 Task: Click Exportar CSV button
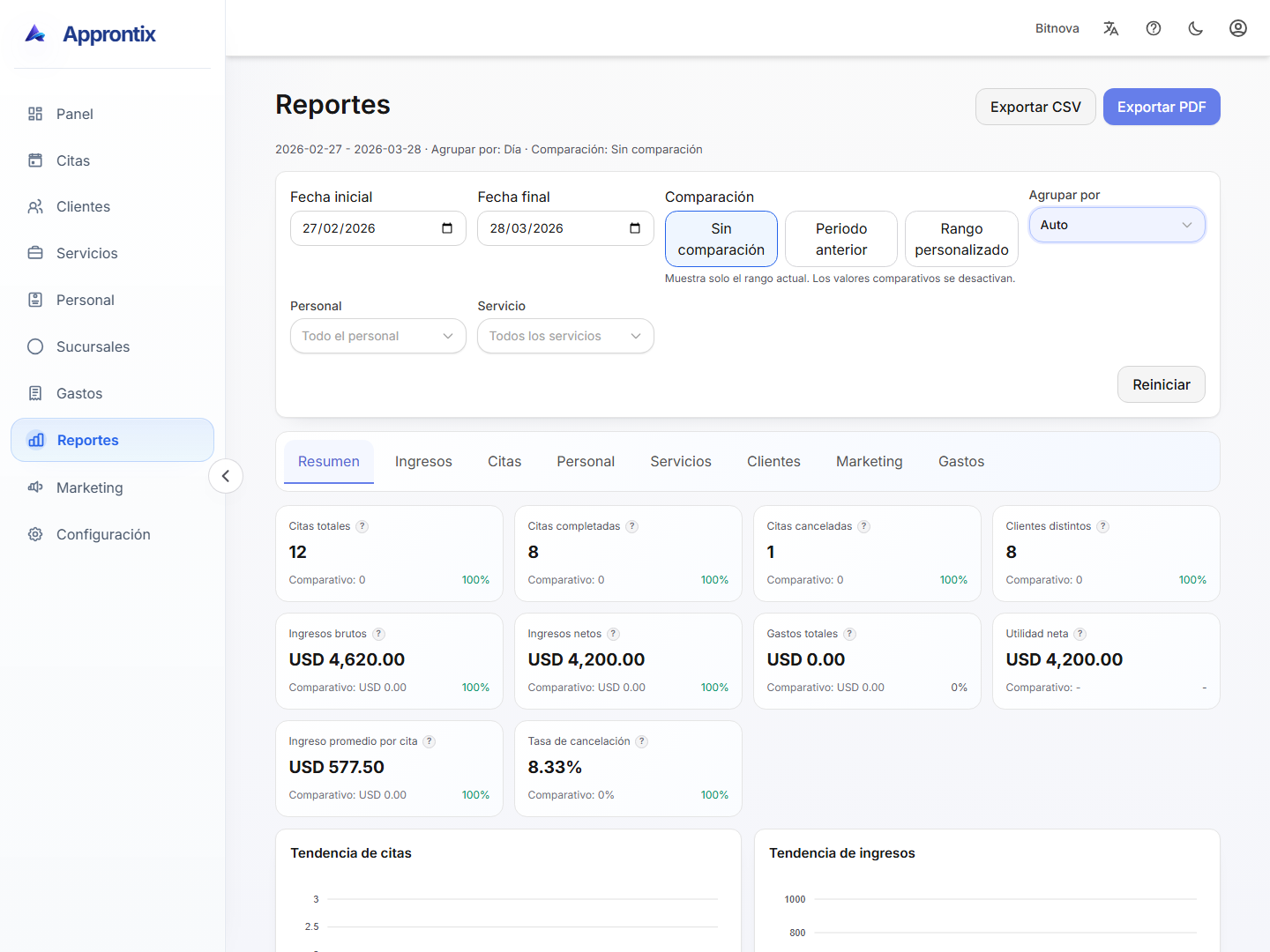(1035, 107)
